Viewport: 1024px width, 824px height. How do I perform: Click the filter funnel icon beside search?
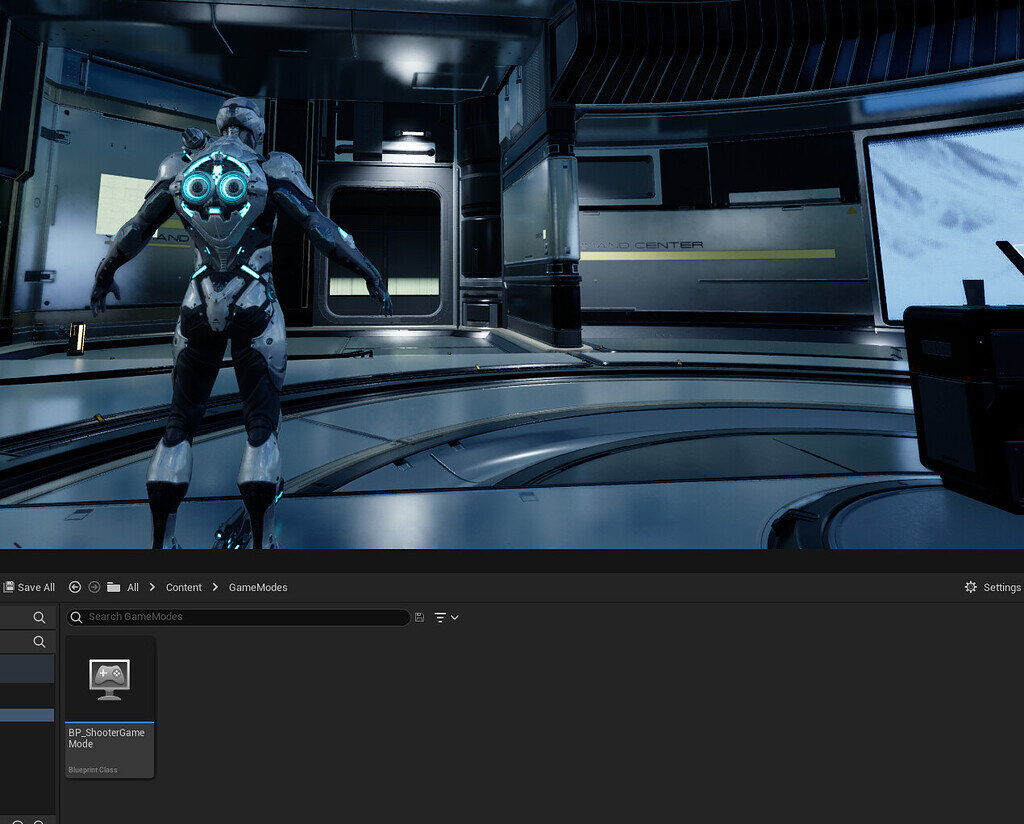[441, 617]
